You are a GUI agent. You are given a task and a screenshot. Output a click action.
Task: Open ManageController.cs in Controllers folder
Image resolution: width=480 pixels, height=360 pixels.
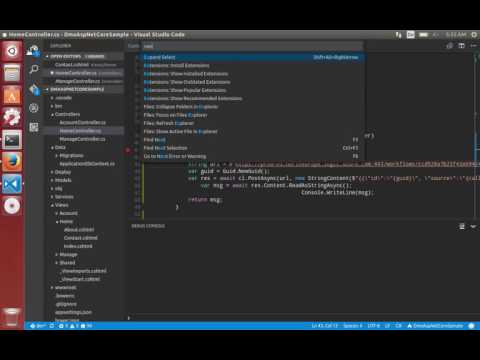click(82, 139)
